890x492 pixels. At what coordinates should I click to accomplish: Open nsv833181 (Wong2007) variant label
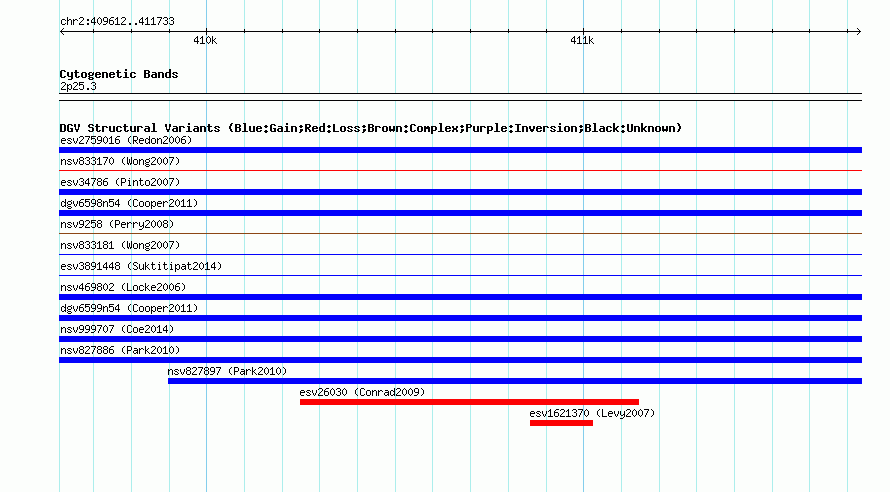(x=120, y=245)
